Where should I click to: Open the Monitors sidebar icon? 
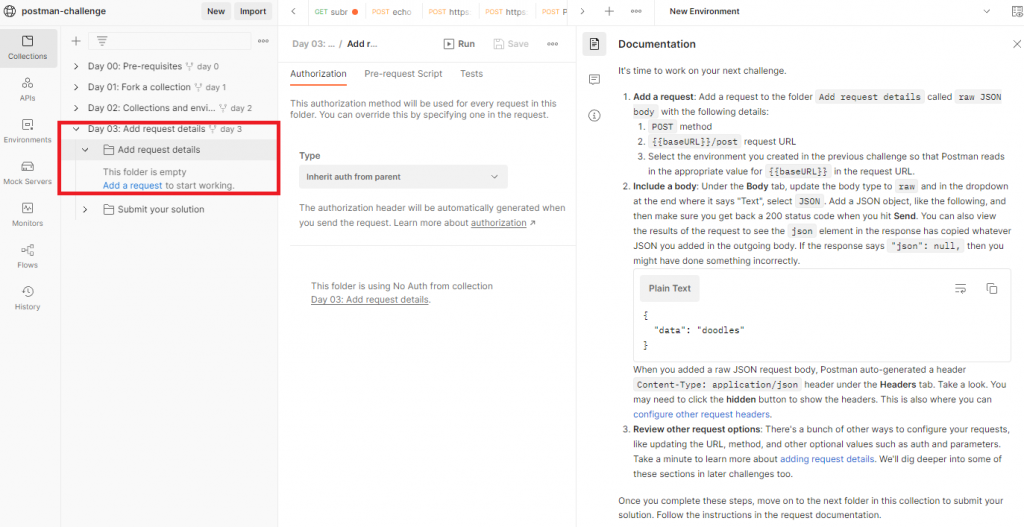coord(27,215)
